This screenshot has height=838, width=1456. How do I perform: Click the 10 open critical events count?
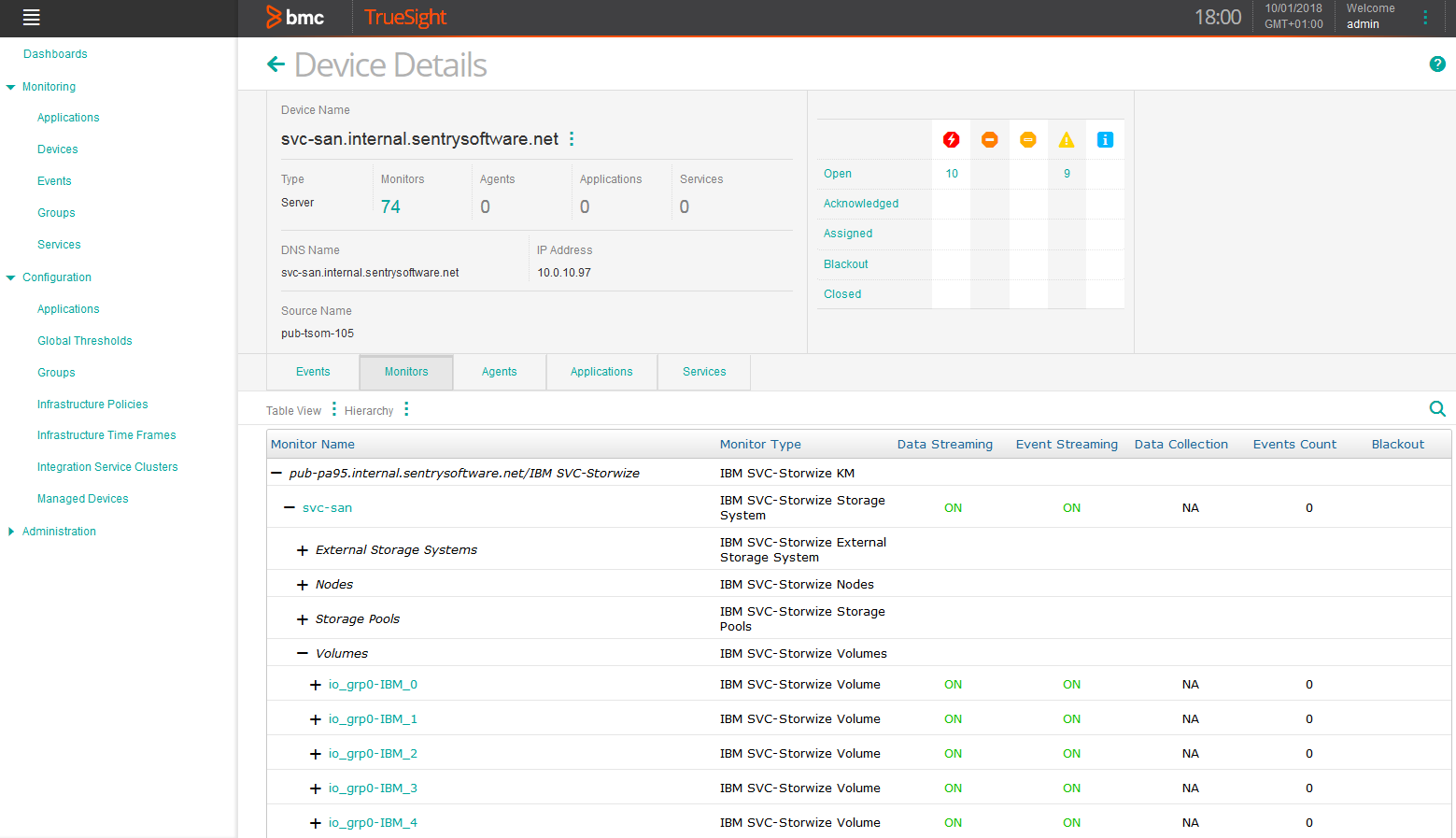click(x=951, y=174)
